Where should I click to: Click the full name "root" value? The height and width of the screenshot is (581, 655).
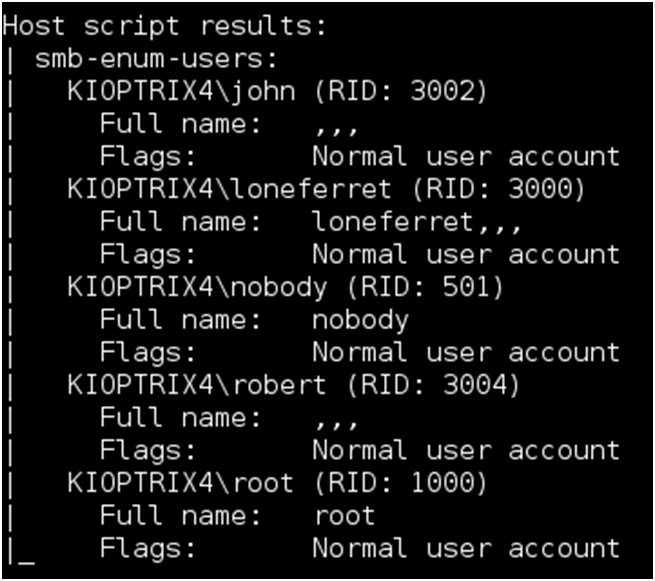pyautogui.click(x=344, y=516)
